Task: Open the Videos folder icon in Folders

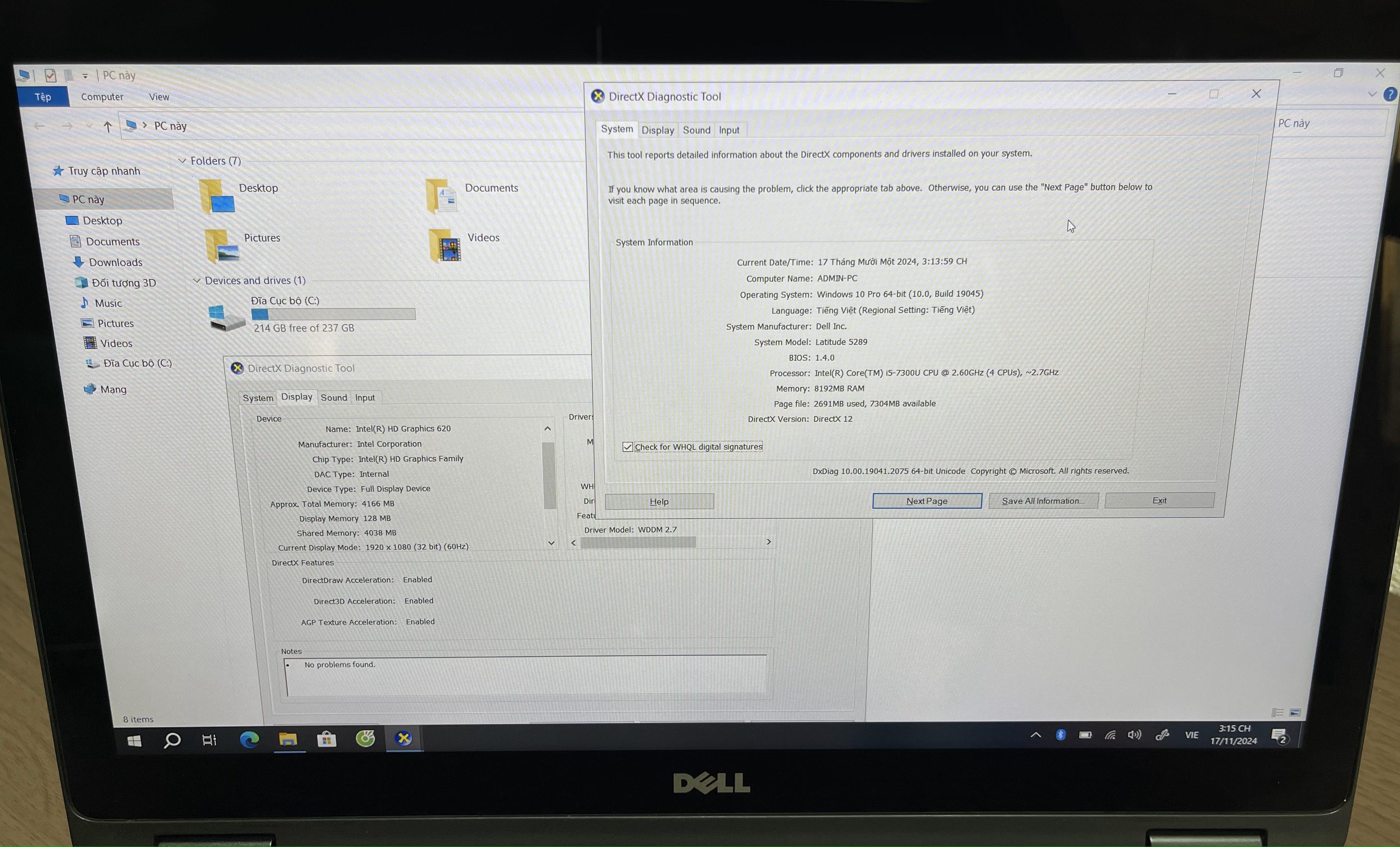Action: tap(445, 245)
